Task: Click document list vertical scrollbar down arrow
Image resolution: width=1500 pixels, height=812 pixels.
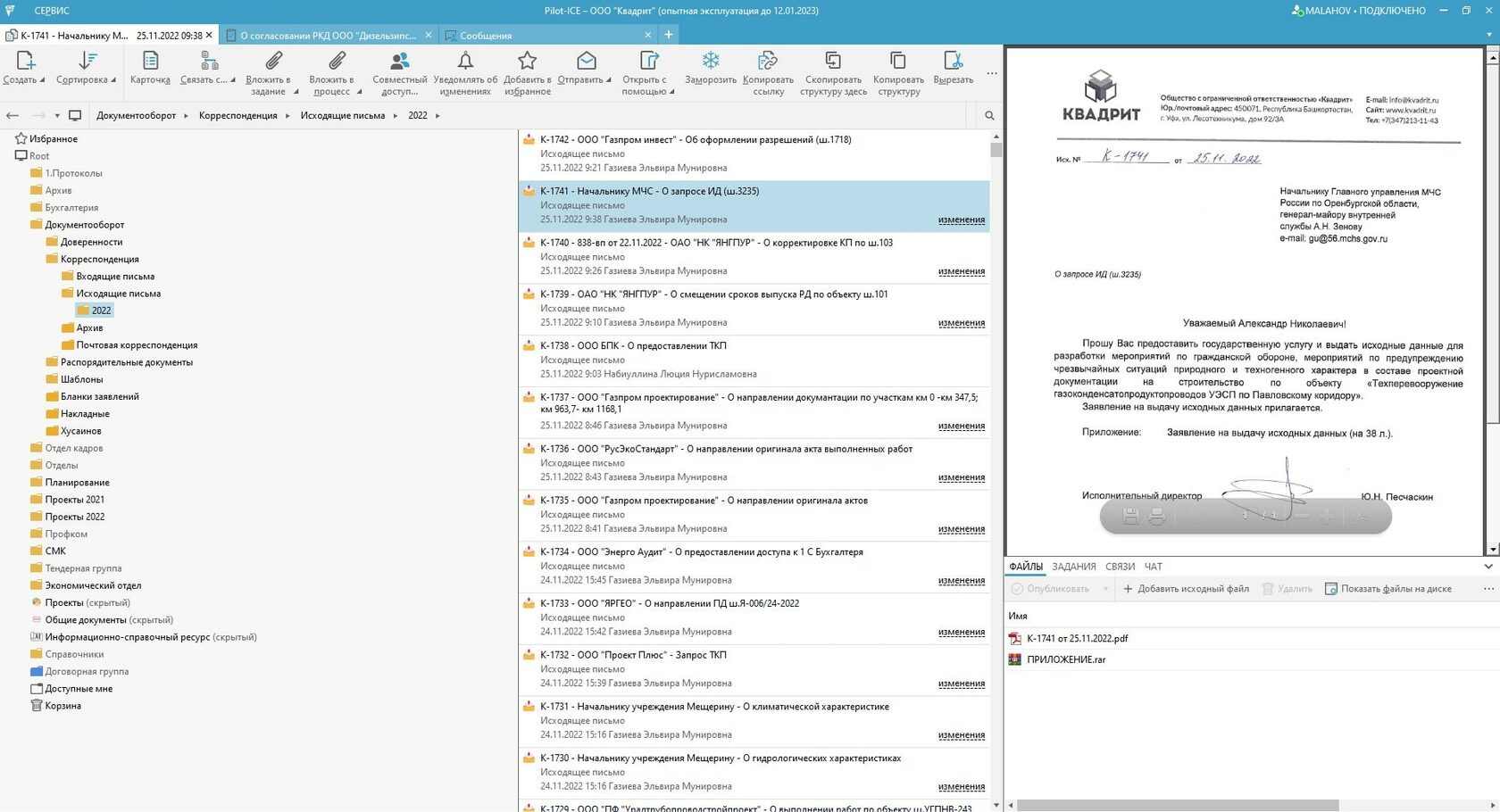Action: tap(996, 805)
